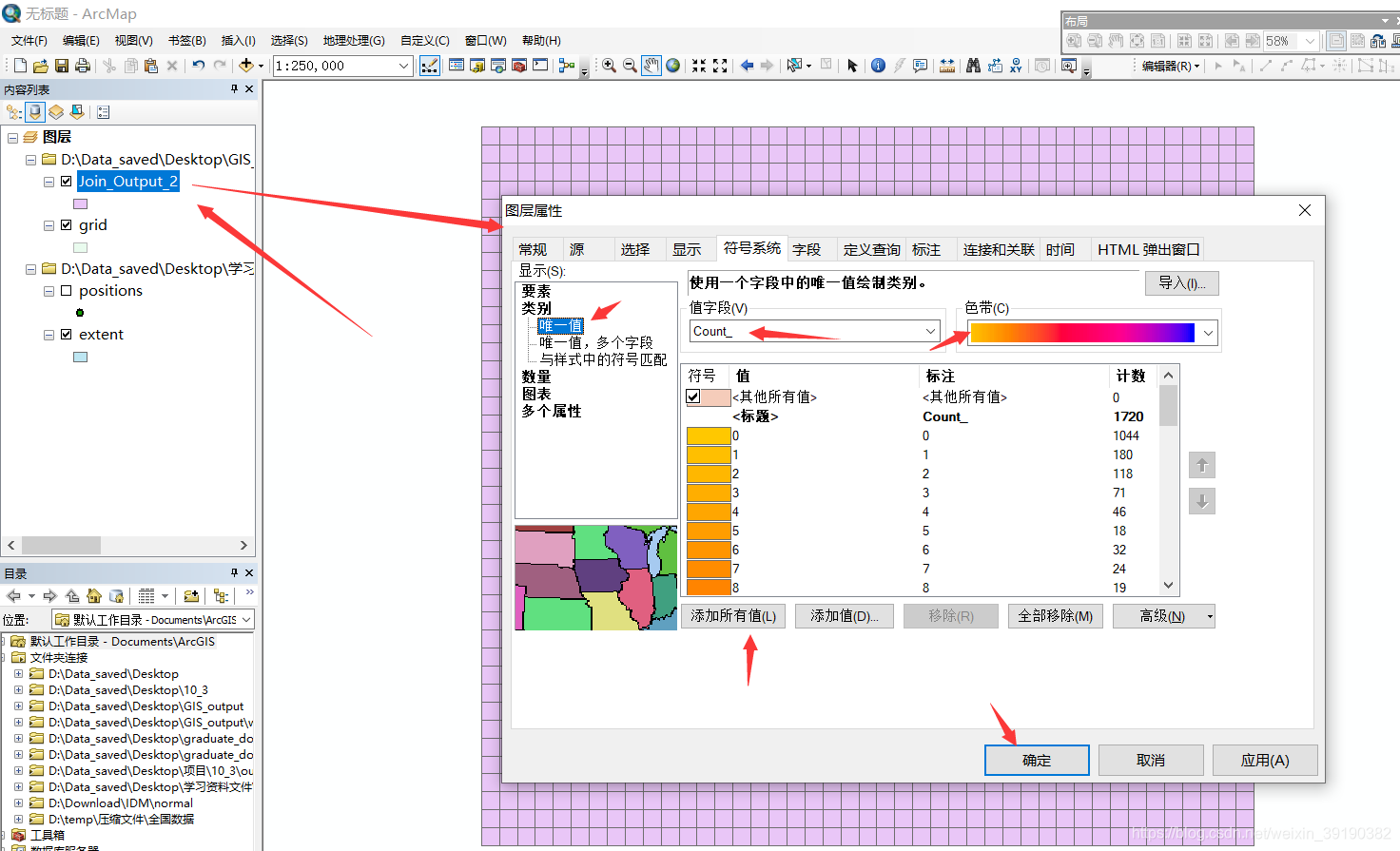Click the 应用(A) button
Image resolution: width=1400 pixels, height=851 pixels.
1265,760
